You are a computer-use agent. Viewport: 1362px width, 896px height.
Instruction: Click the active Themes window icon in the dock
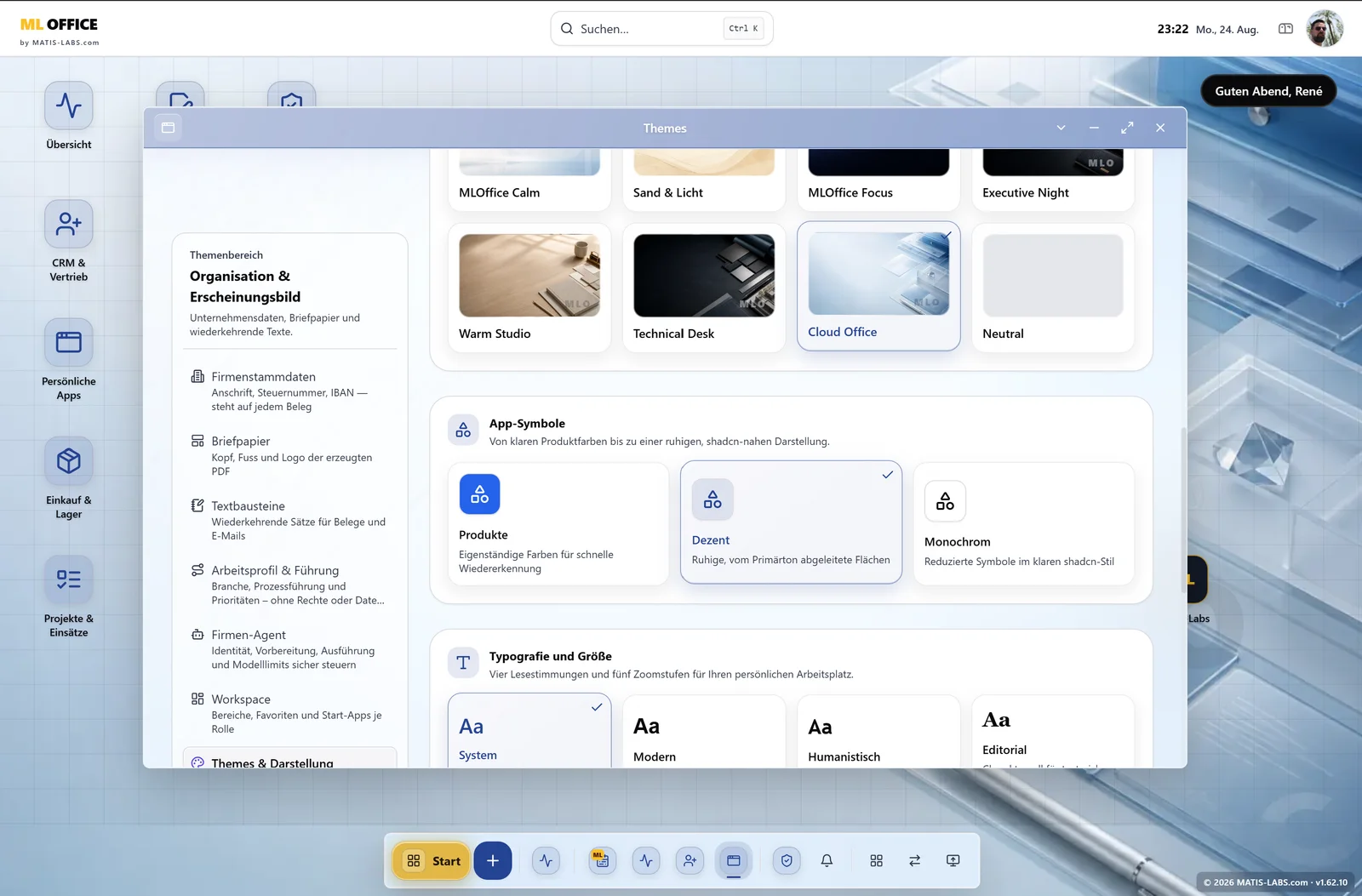[x=734, y=860]
